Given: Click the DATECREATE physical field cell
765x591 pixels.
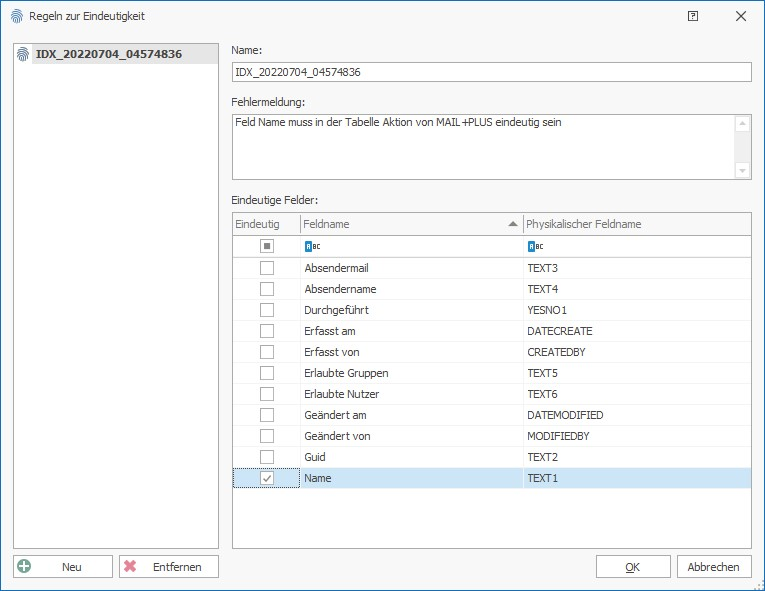Looking at the screenshot, I should (x=637, y=331).
